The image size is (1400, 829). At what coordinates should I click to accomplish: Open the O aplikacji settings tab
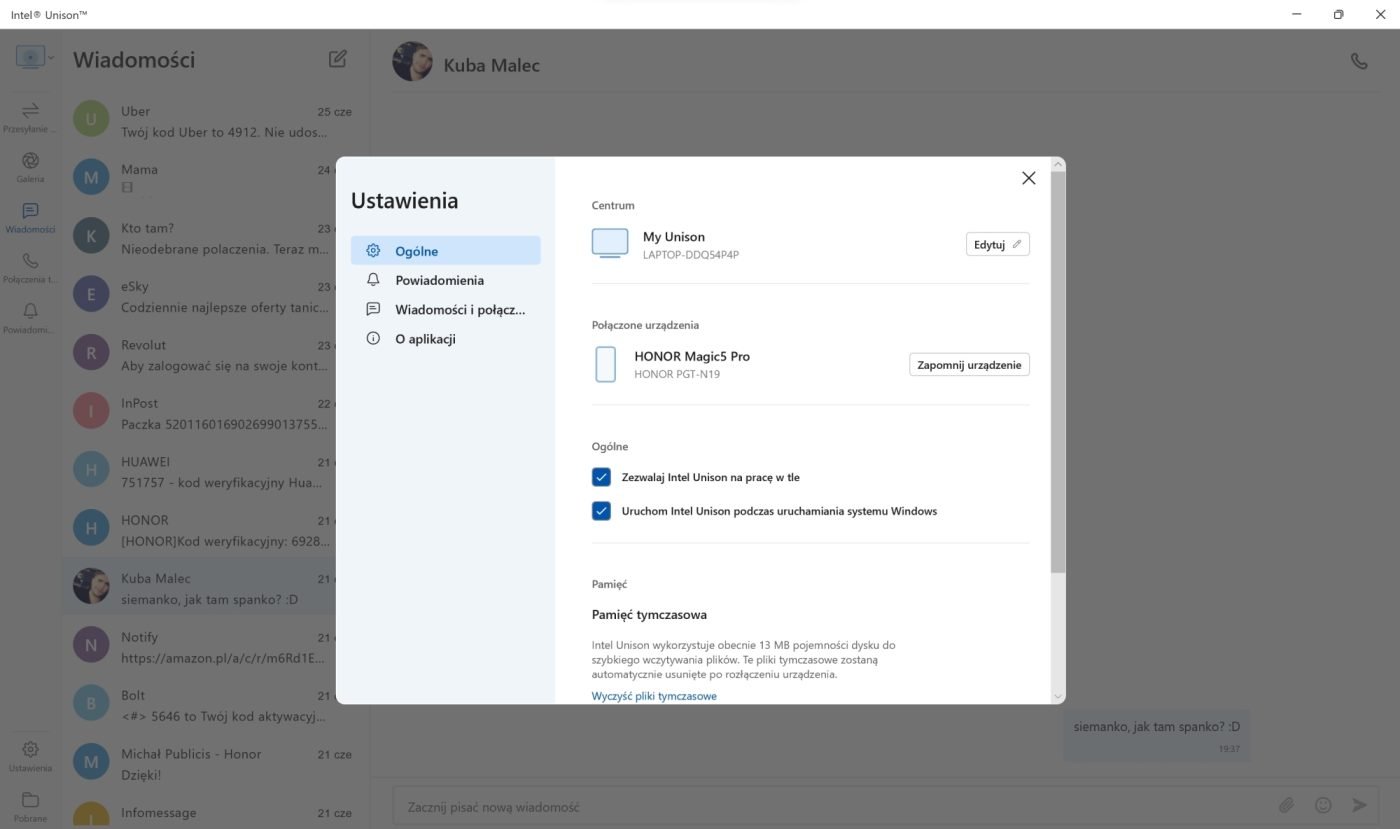click(x=446, y=338)
